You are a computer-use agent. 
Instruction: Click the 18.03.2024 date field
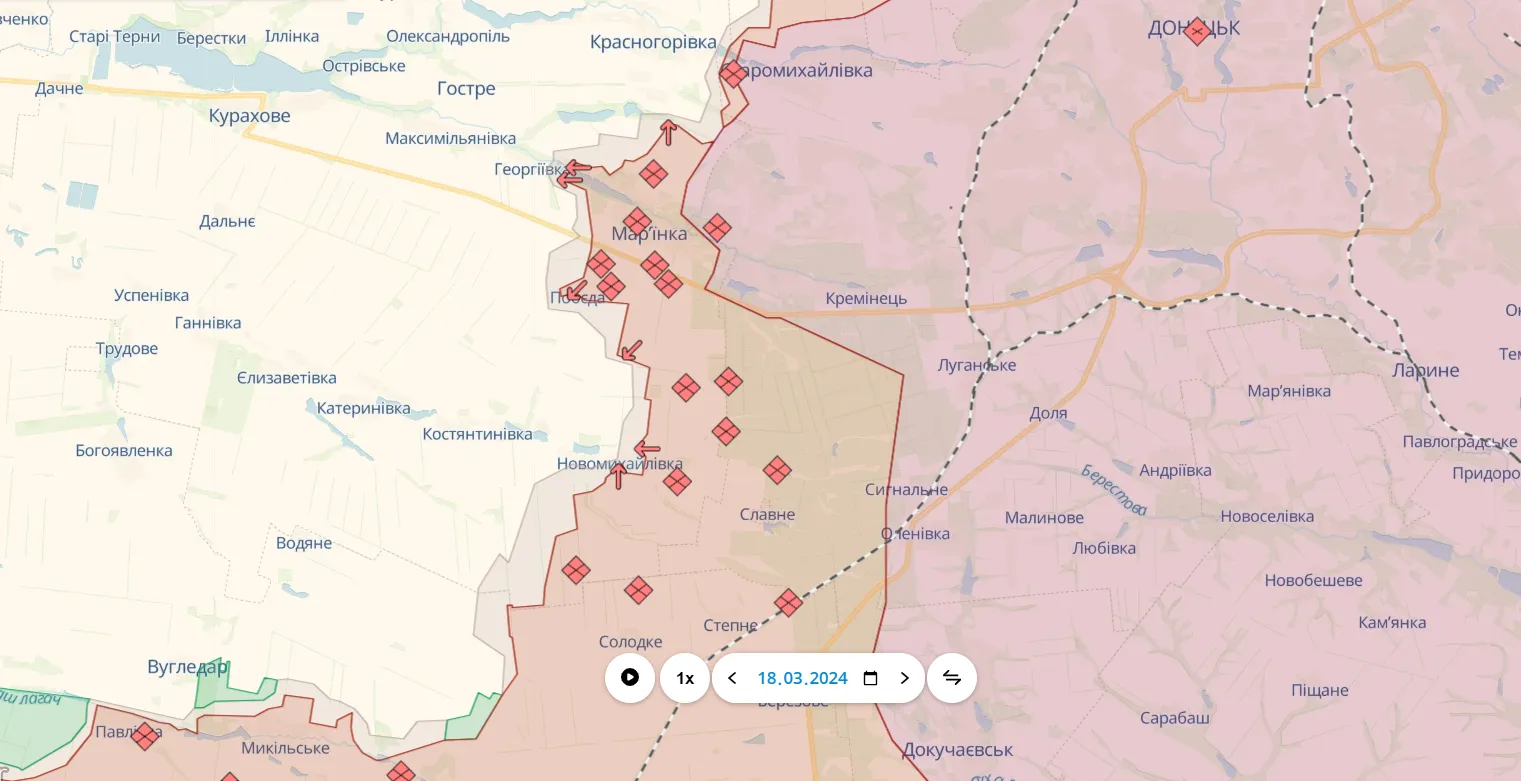click(802, 678)
